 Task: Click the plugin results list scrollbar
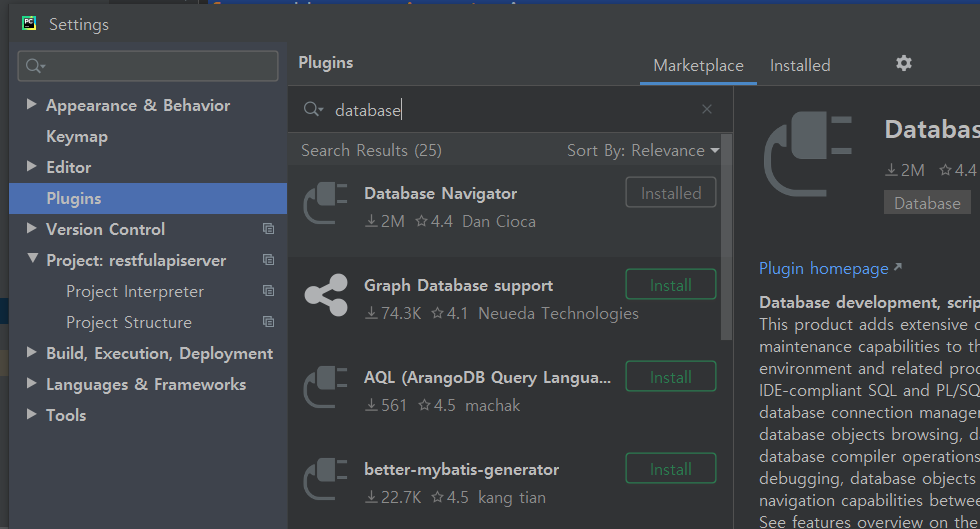pyautogui.click(x=726, y=238)
